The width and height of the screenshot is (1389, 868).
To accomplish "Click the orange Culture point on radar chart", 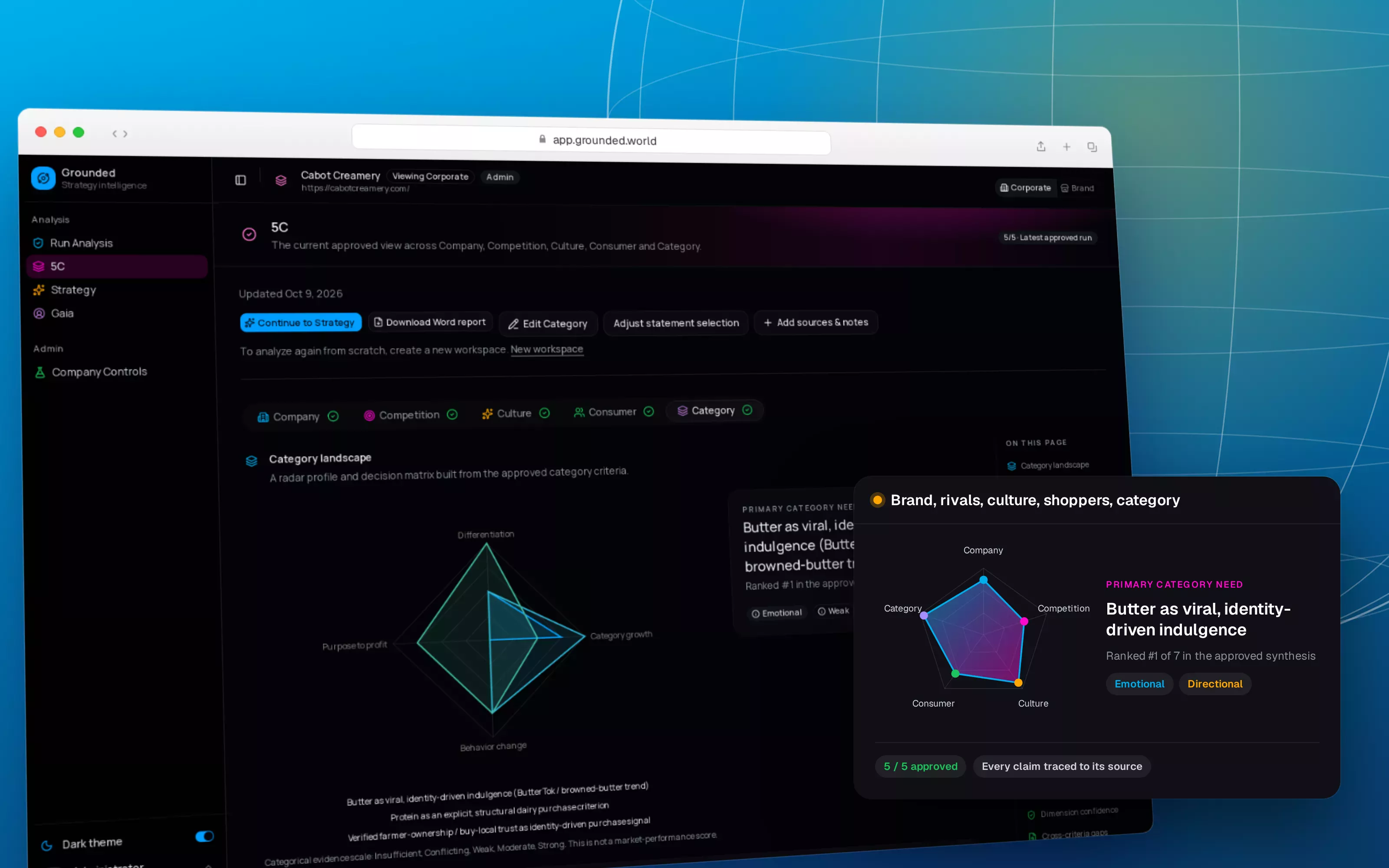I will 1017,683.
